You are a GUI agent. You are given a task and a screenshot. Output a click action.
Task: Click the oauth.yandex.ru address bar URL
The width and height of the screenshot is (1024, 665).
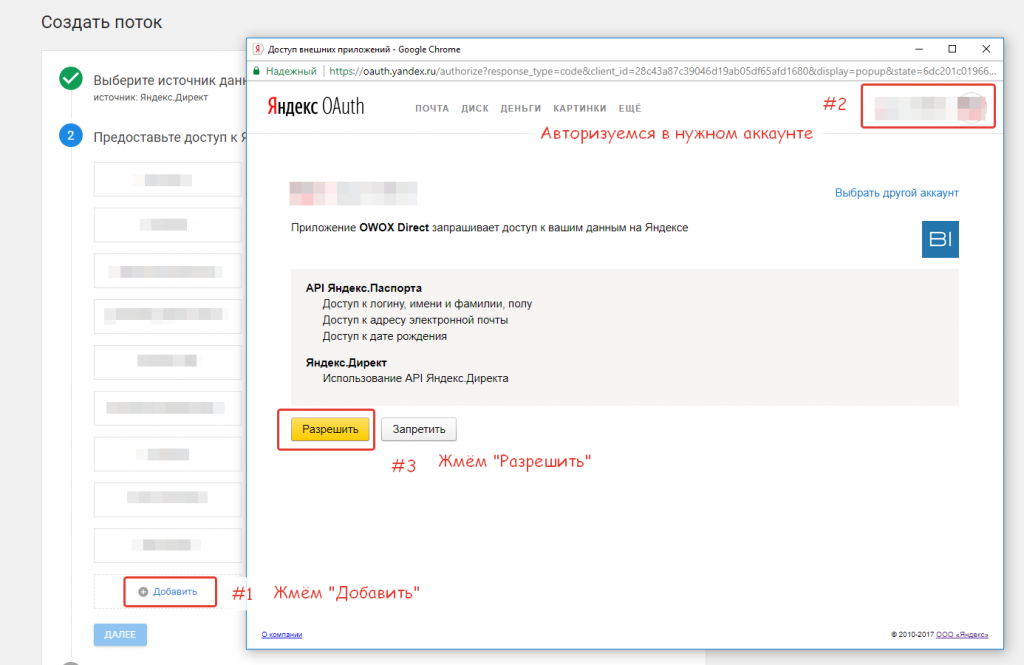[x=663, y=71]
